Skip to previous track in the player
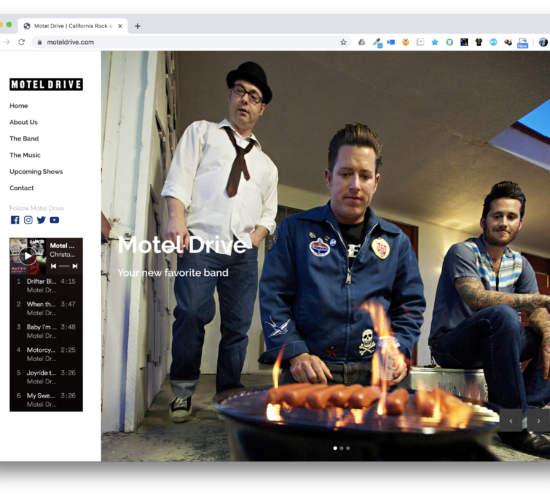This screenshot has width=550, height=498. point(53,266)
